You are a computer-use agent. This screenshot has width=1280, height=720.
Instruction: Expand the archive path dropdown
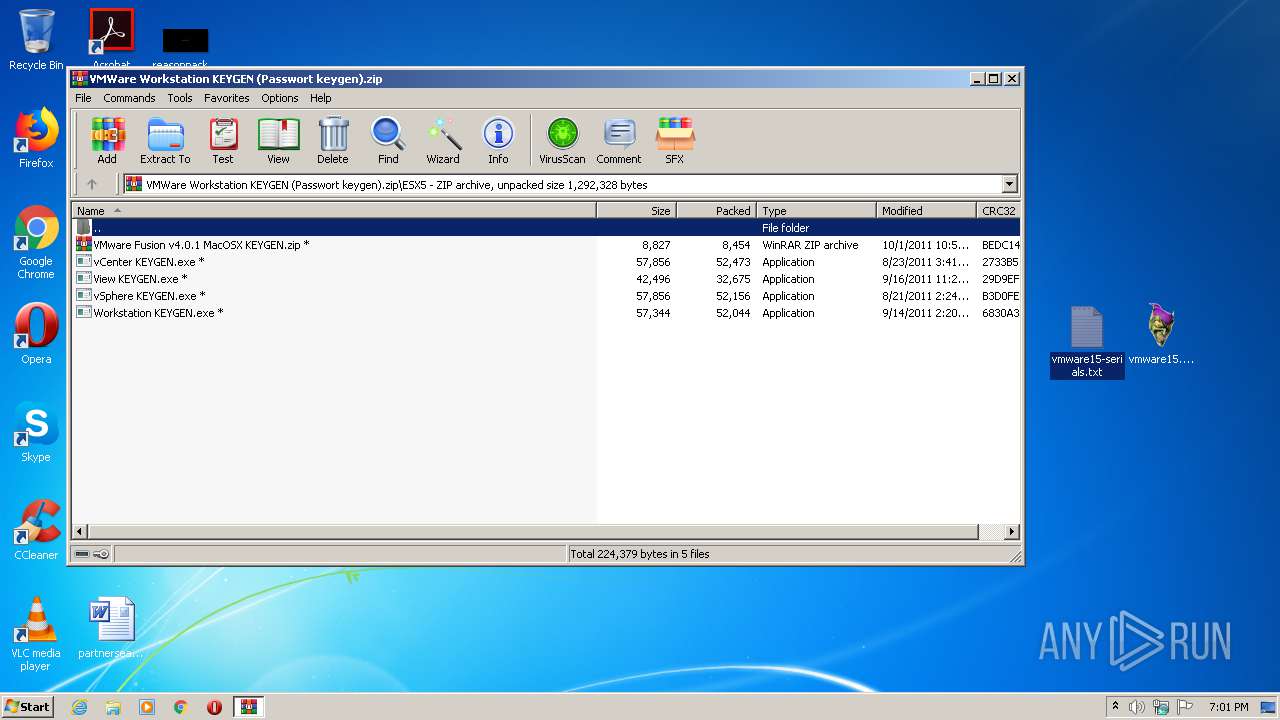click(1009, 184)
